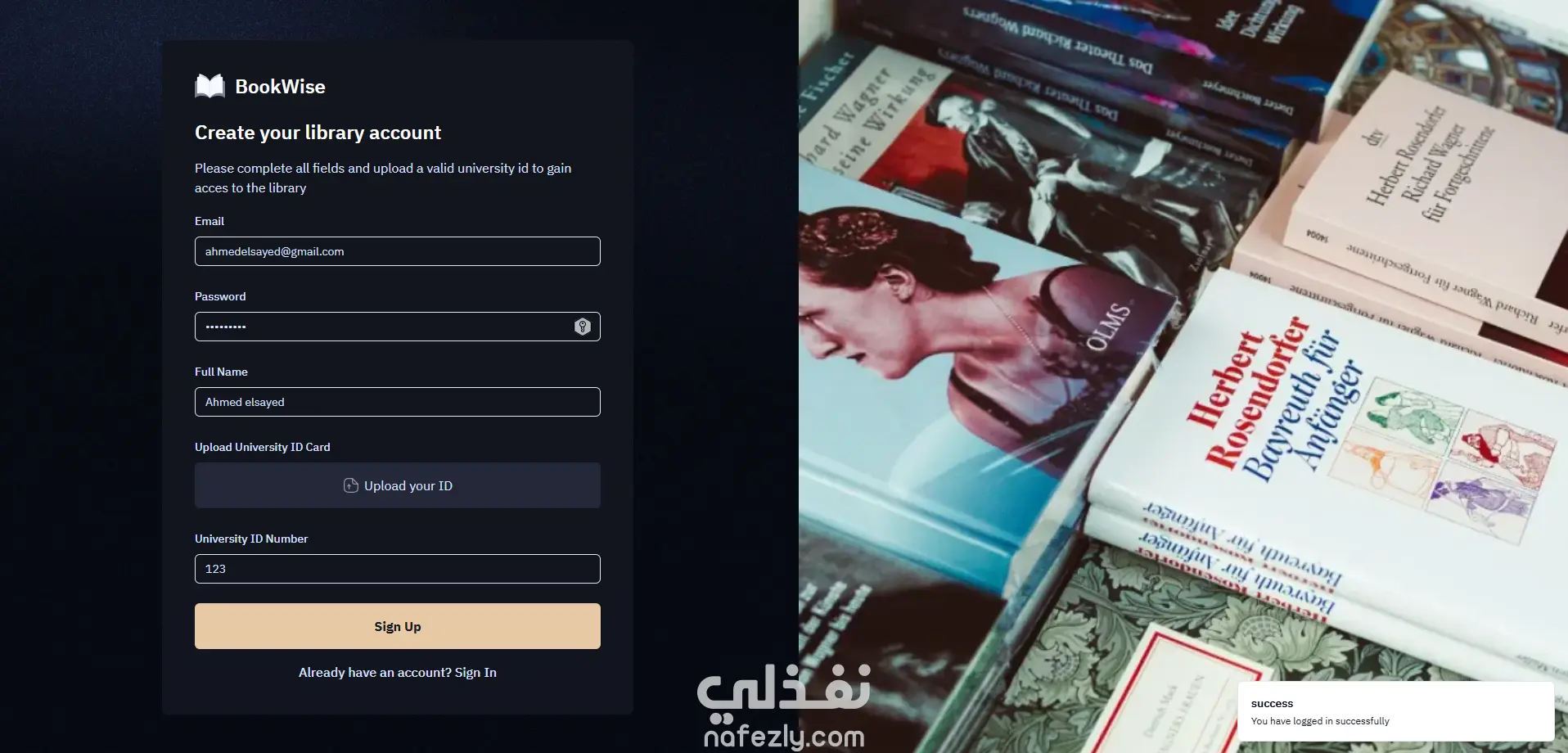Select the University ID Number field
The image size is (1568, 753).
tap(398, 569)
